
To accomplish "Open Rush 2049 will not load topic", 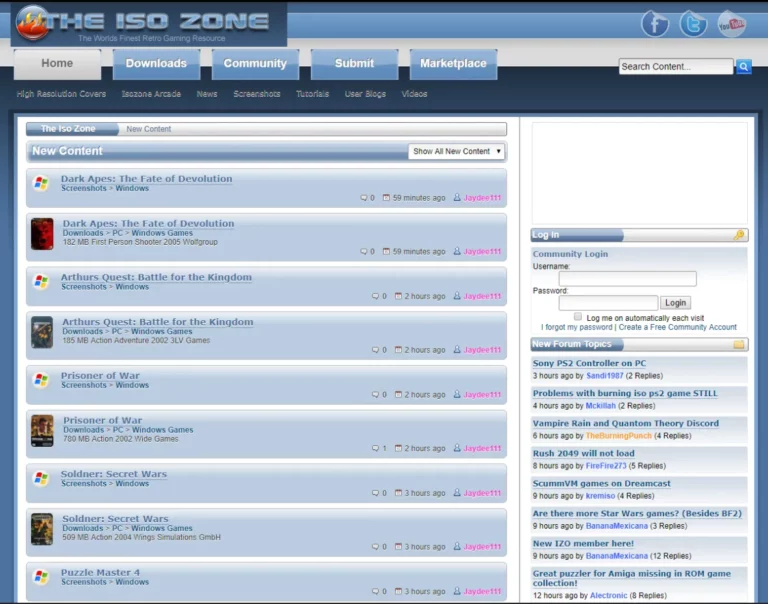I will (583, 454).
